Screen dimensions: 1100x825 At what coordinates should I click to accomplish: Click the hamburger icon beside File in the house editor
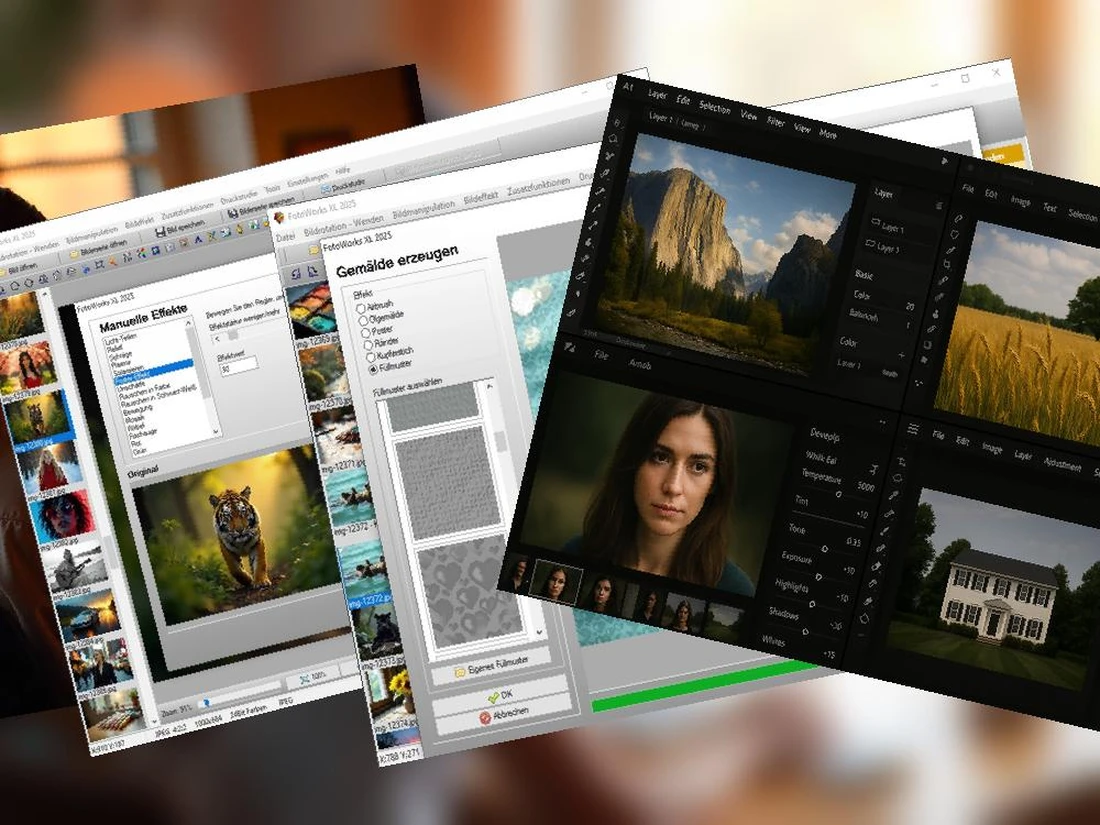click(x=912, y=429)
